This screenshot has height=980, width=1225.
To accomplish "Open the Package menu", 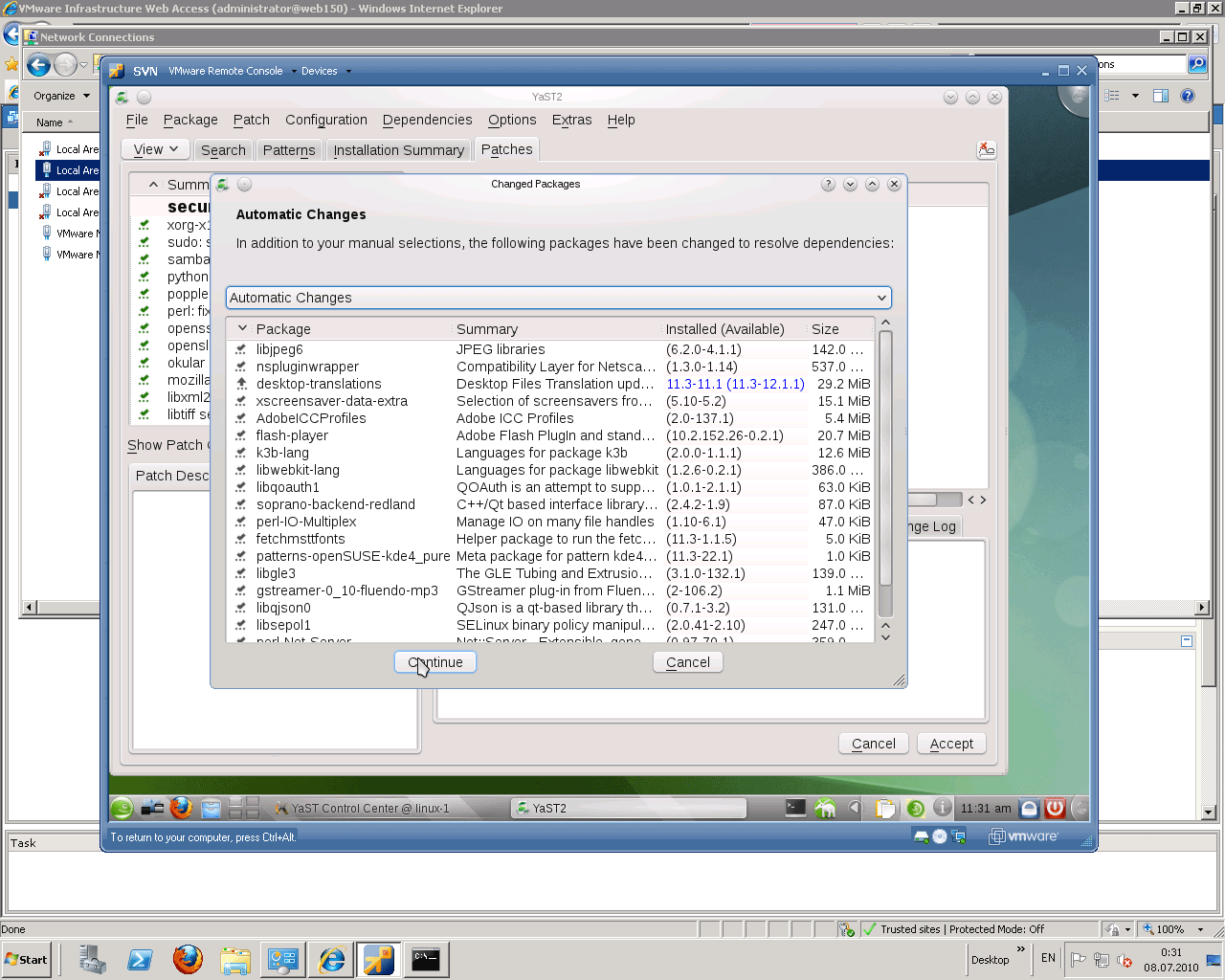I will tap(190, 120).
